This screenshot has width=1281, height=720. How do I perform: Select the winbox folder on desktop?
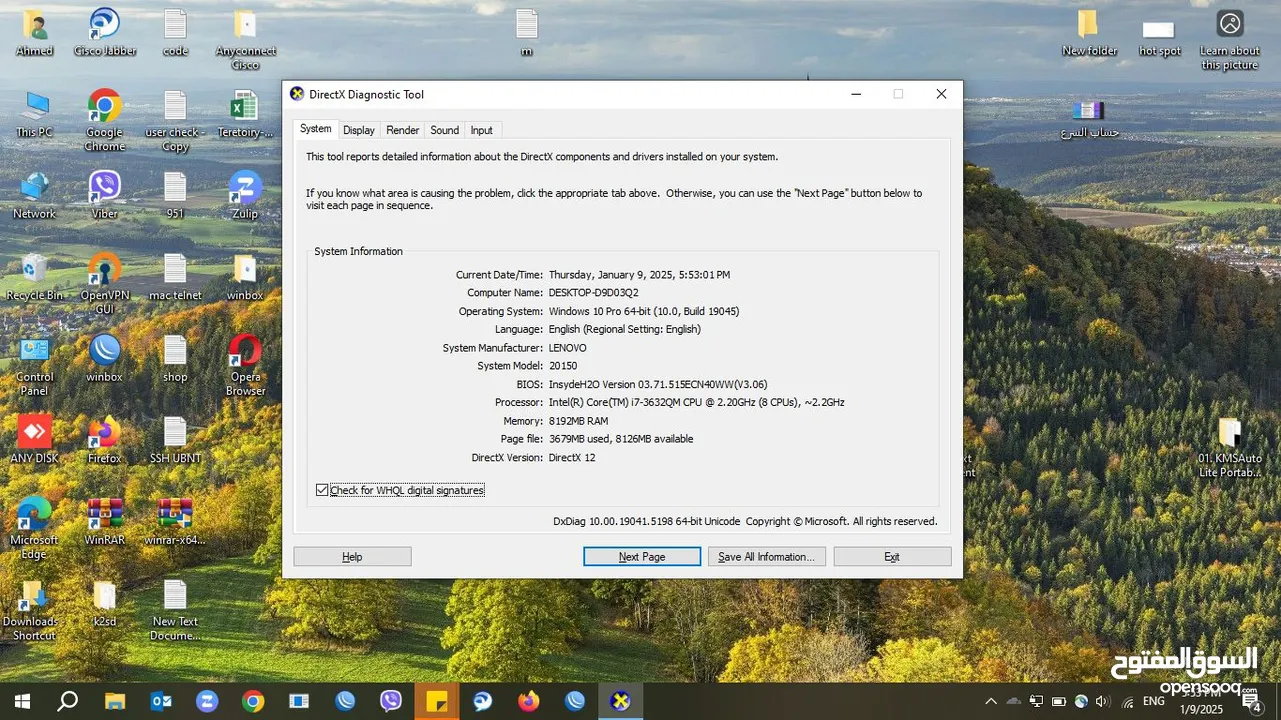pyautogui.click(x=245, y=276)
